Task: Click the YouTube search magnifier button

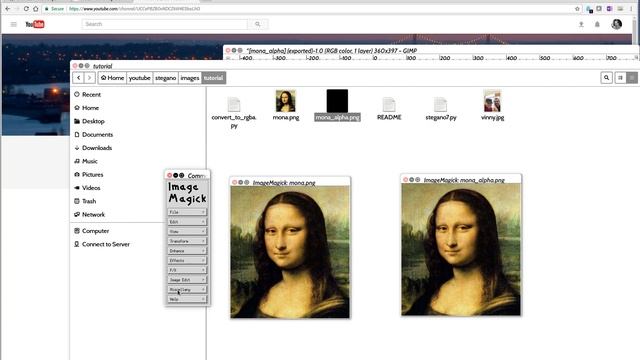Action: coord(258,24)
